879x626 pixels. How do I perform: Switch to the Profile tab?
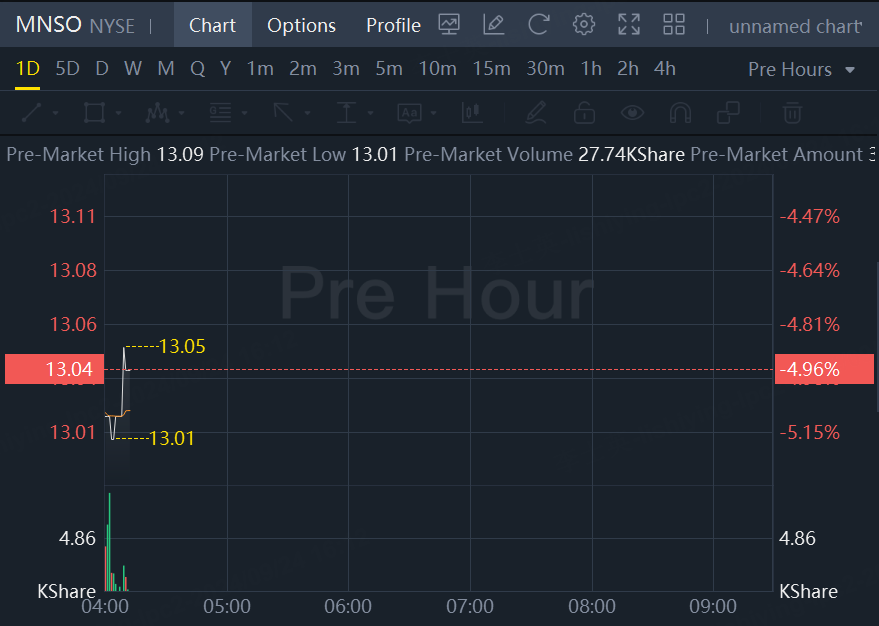(393, 25)
